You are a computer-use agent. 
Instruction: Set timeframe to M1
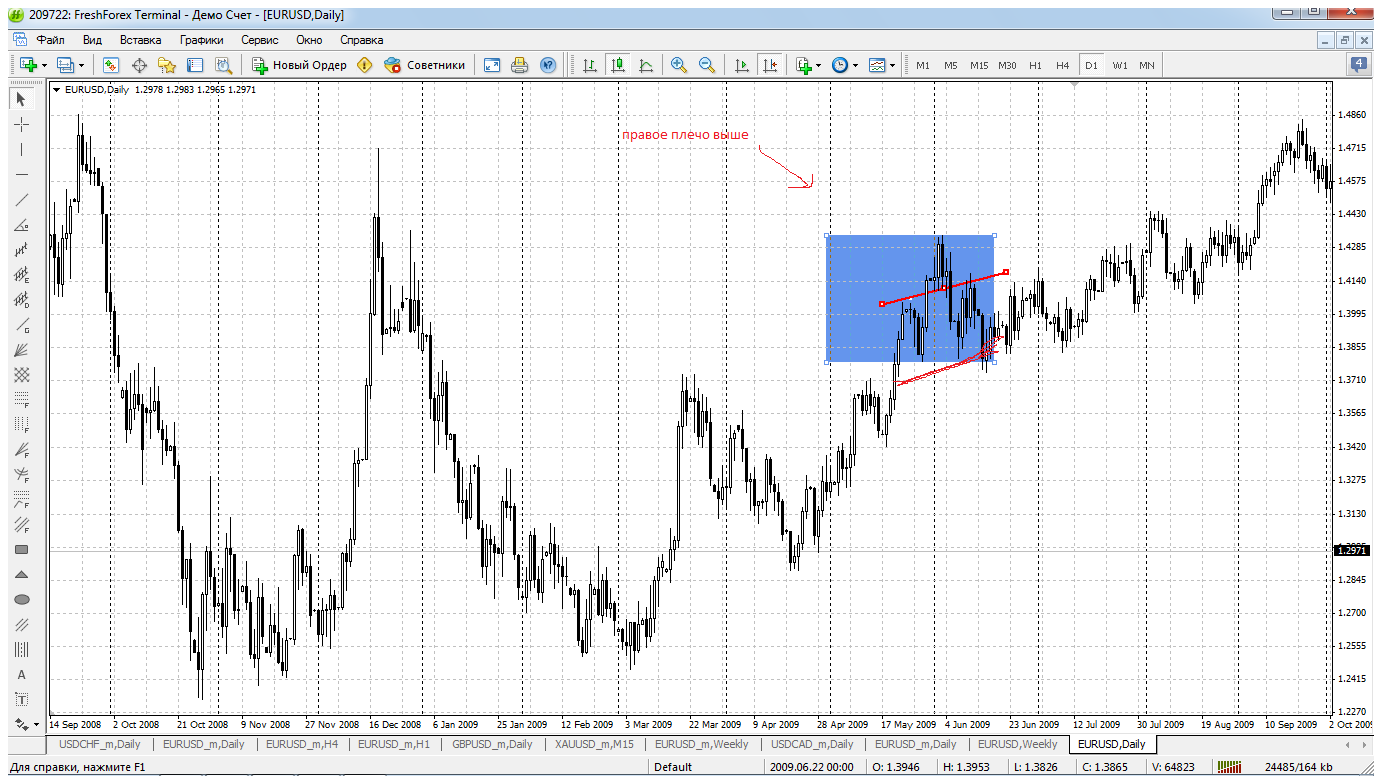[x=922, y=65]
